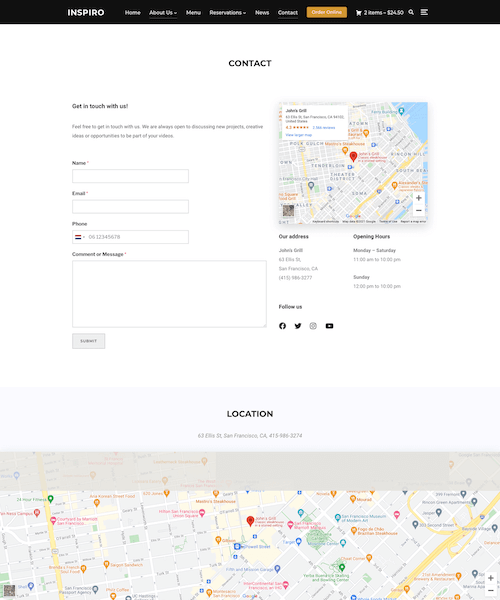Viewport: 500px width, 600px height.
Task: Submit the contact form
Action: [x=88, y=341]
